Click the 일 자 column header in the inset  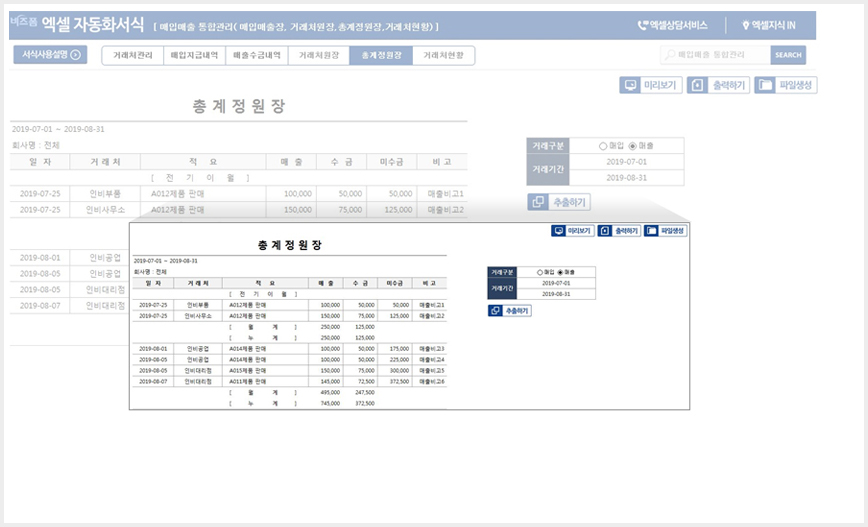pyautogui.click(x=153, y=283)
